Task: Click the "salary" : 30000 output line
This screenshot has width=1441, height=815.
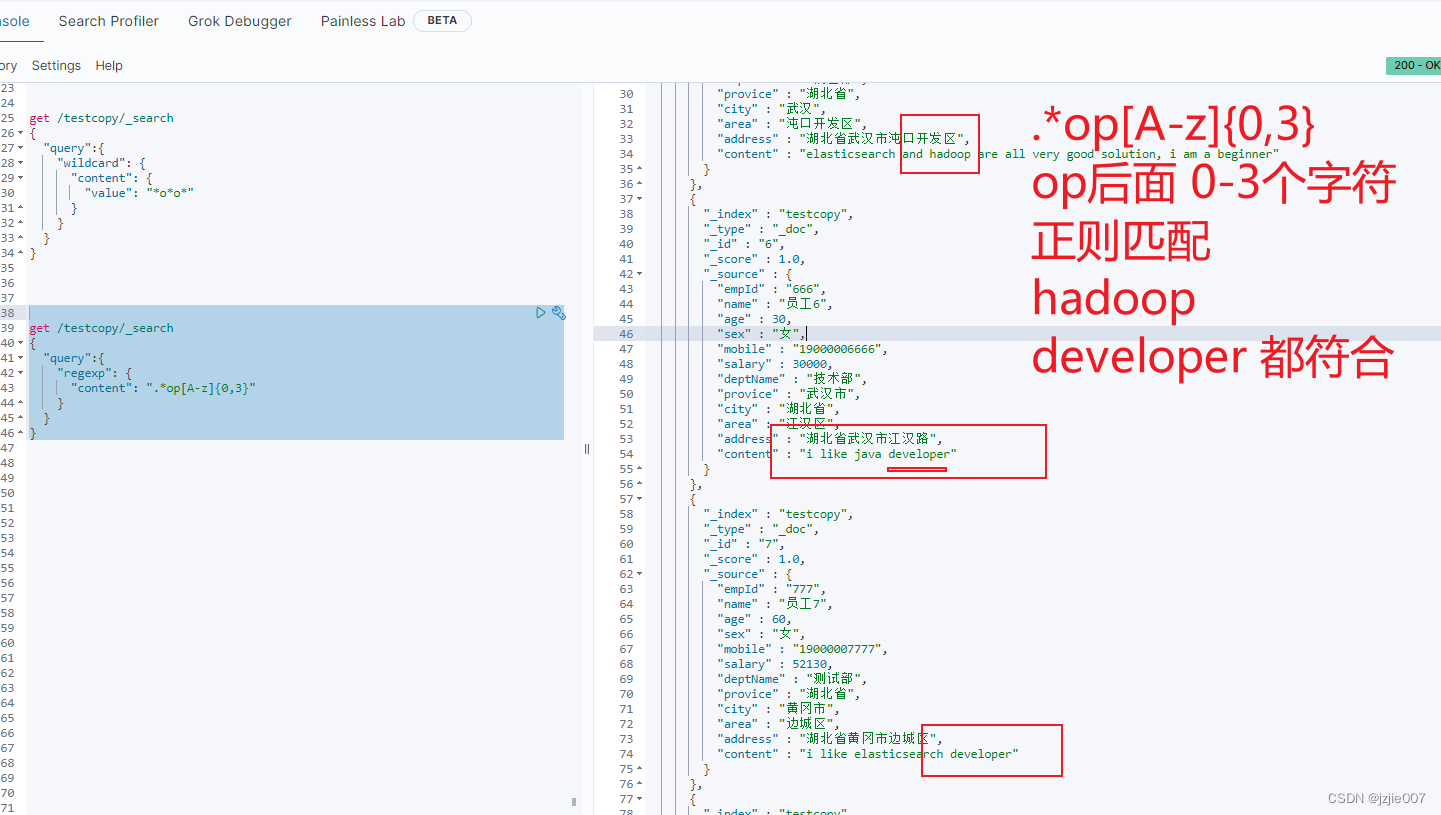Action: coord(776,364)
